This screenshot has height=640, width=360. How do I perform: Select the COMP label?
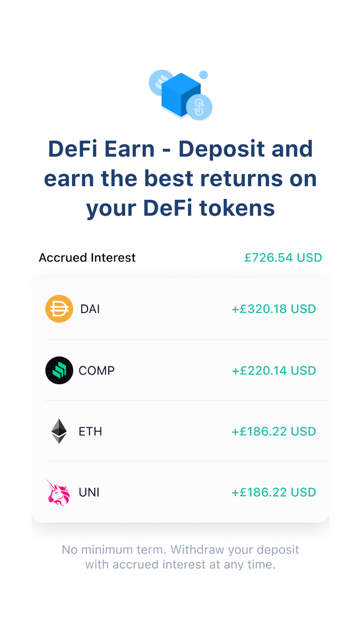[97, 371]
